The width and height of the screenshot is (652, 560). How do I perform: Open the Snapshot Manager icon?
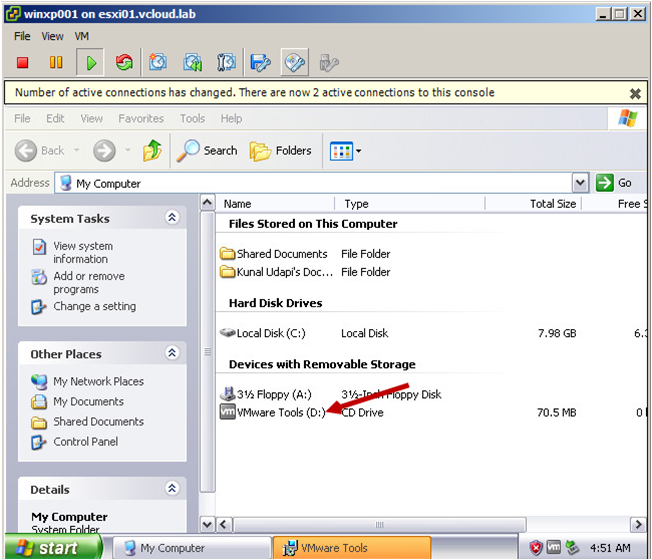(226, 63)
